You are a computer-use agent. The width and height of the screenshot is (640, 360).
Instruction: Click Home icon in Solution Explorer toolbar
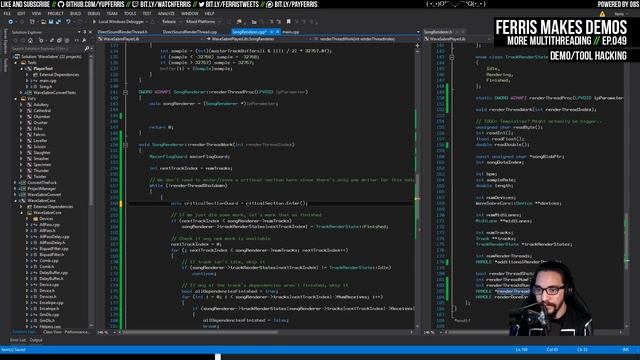click(30, 40)
